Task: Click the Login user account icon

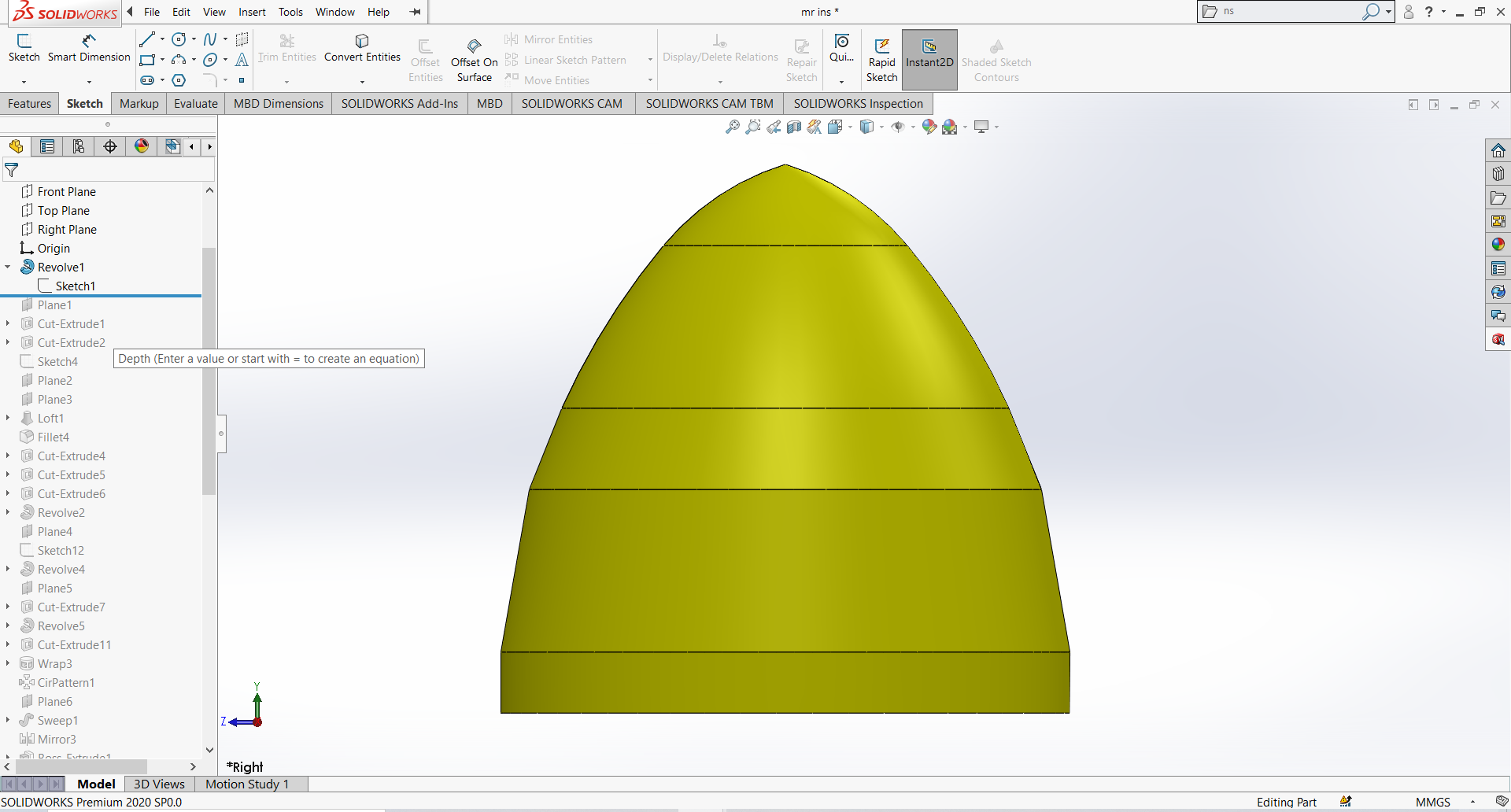Action: (x=1409, y=12)
